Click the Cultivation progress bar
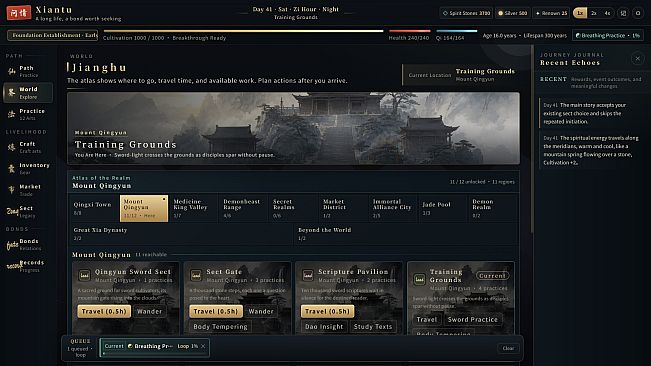This screenshot has width=651, height=366. 243,31
